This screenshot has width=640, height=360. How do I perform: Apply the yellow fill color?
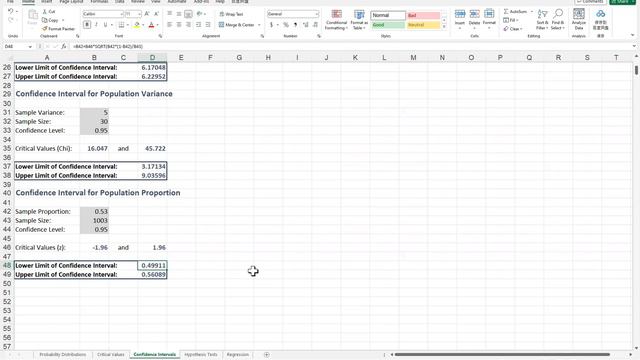tap(137, 25)
